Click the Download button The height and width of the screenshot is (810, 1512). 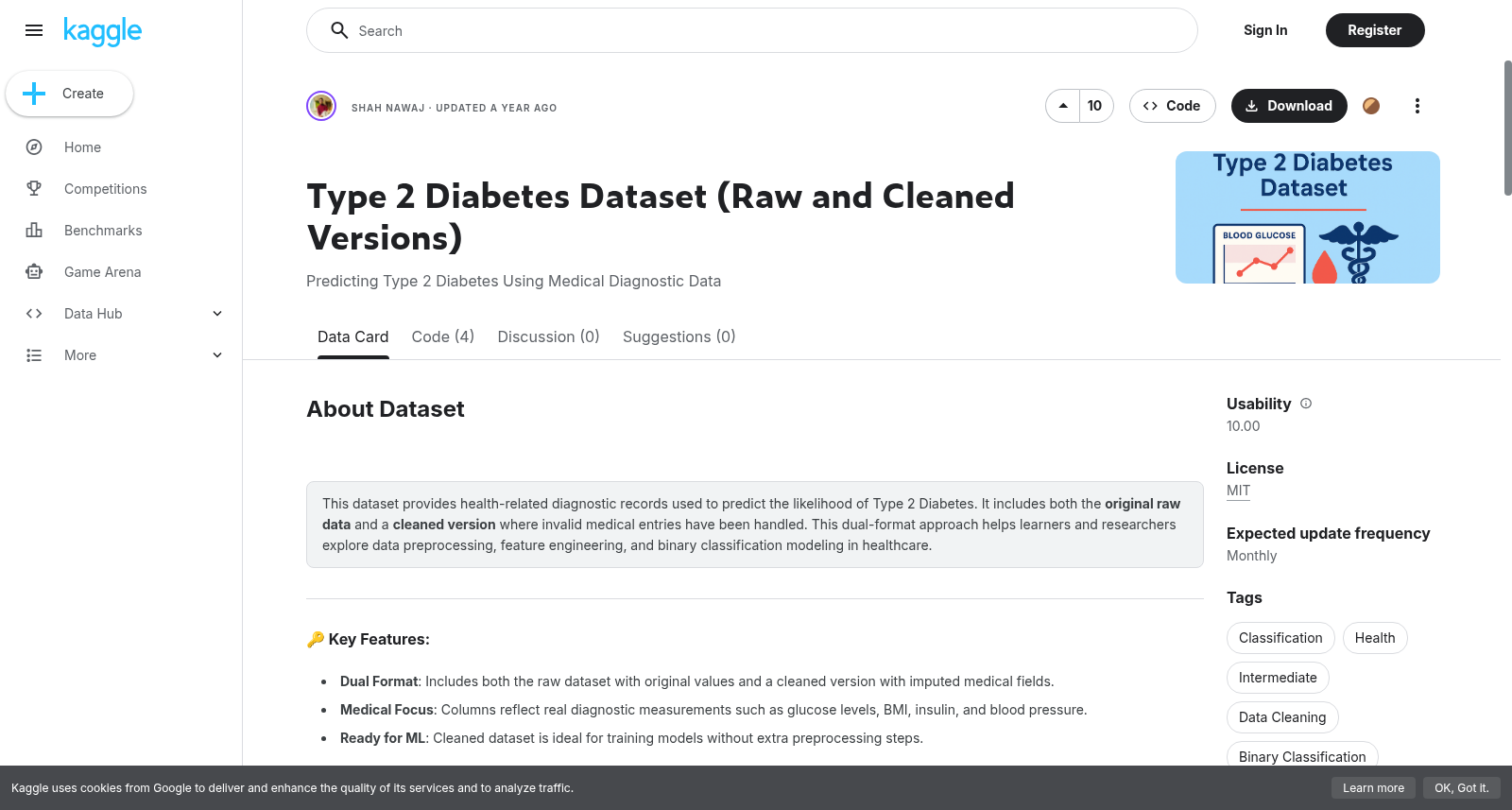tap(1289, 106)
